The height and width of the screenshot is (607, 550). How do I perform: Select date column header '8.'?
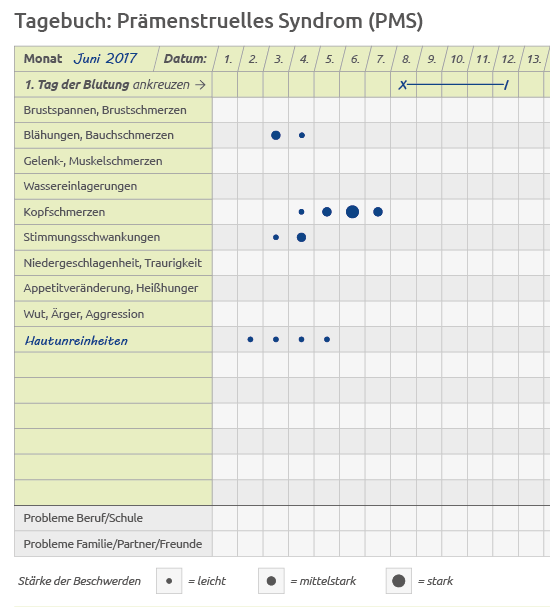[406, 59]
